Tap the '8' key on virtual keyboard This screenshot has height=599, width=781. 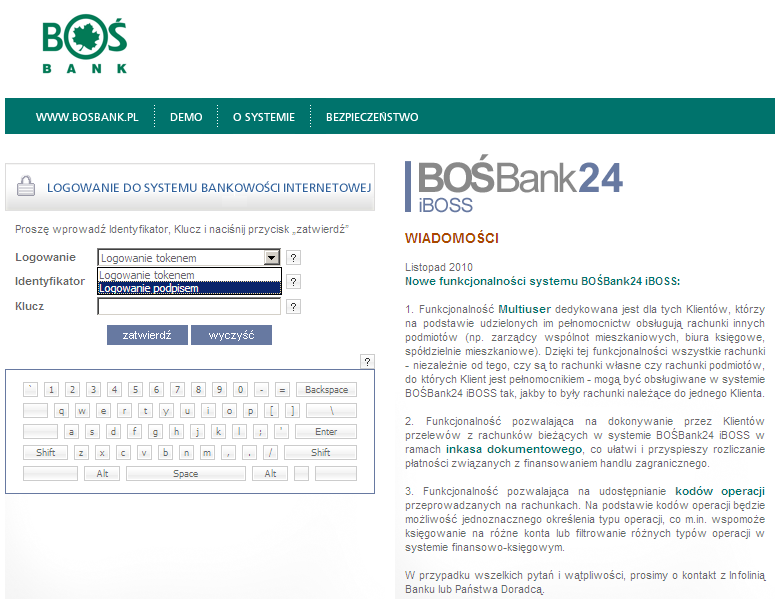coord(198,389)
